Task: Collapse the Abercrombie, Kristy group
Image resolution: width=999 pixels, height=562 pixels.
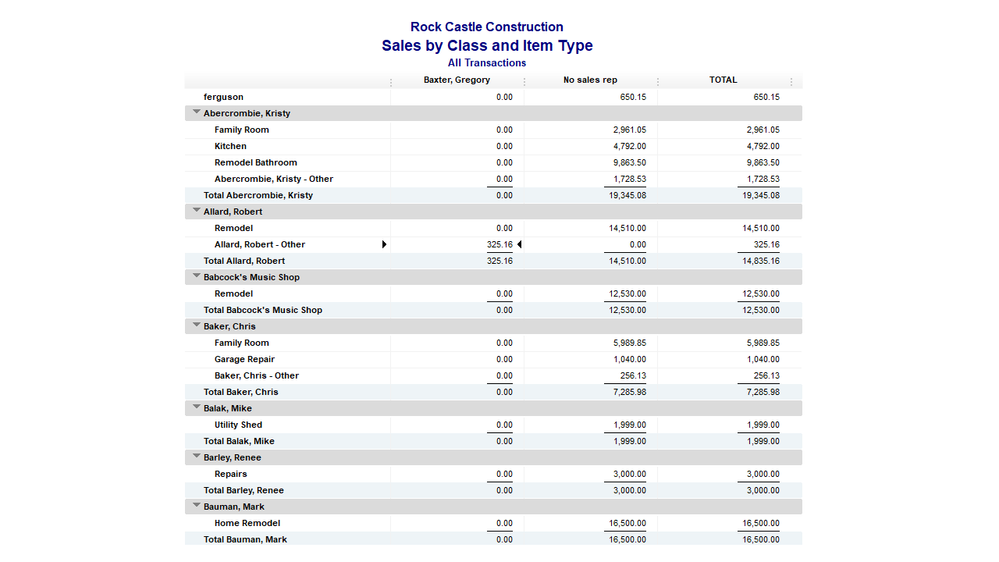Action: pyautogui.click(x=196, y=113)
